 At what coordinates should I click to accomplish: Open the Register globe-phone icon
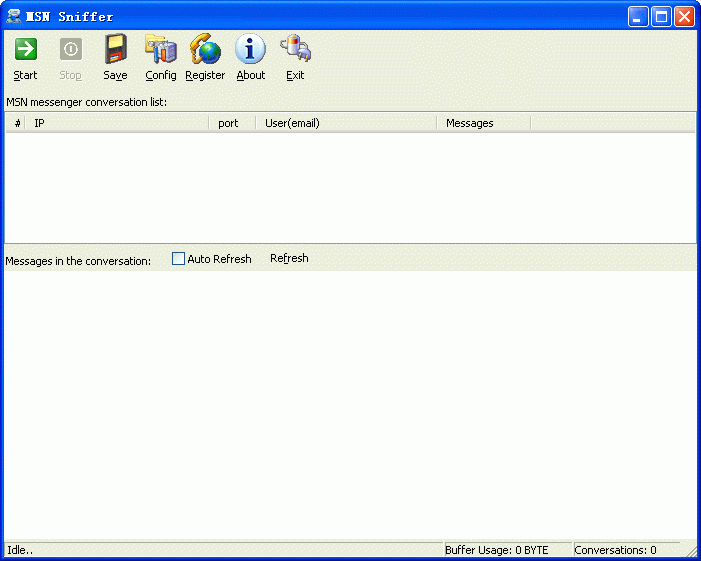[x=205, y=49]
